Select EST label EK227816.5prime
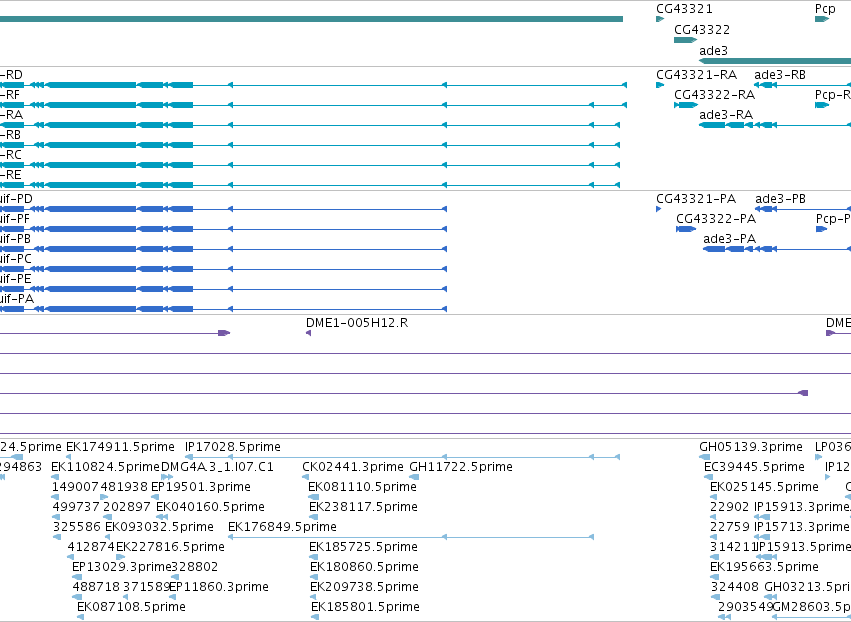Image resolution: width=851 pixels, height=622 pixels. 170,548
